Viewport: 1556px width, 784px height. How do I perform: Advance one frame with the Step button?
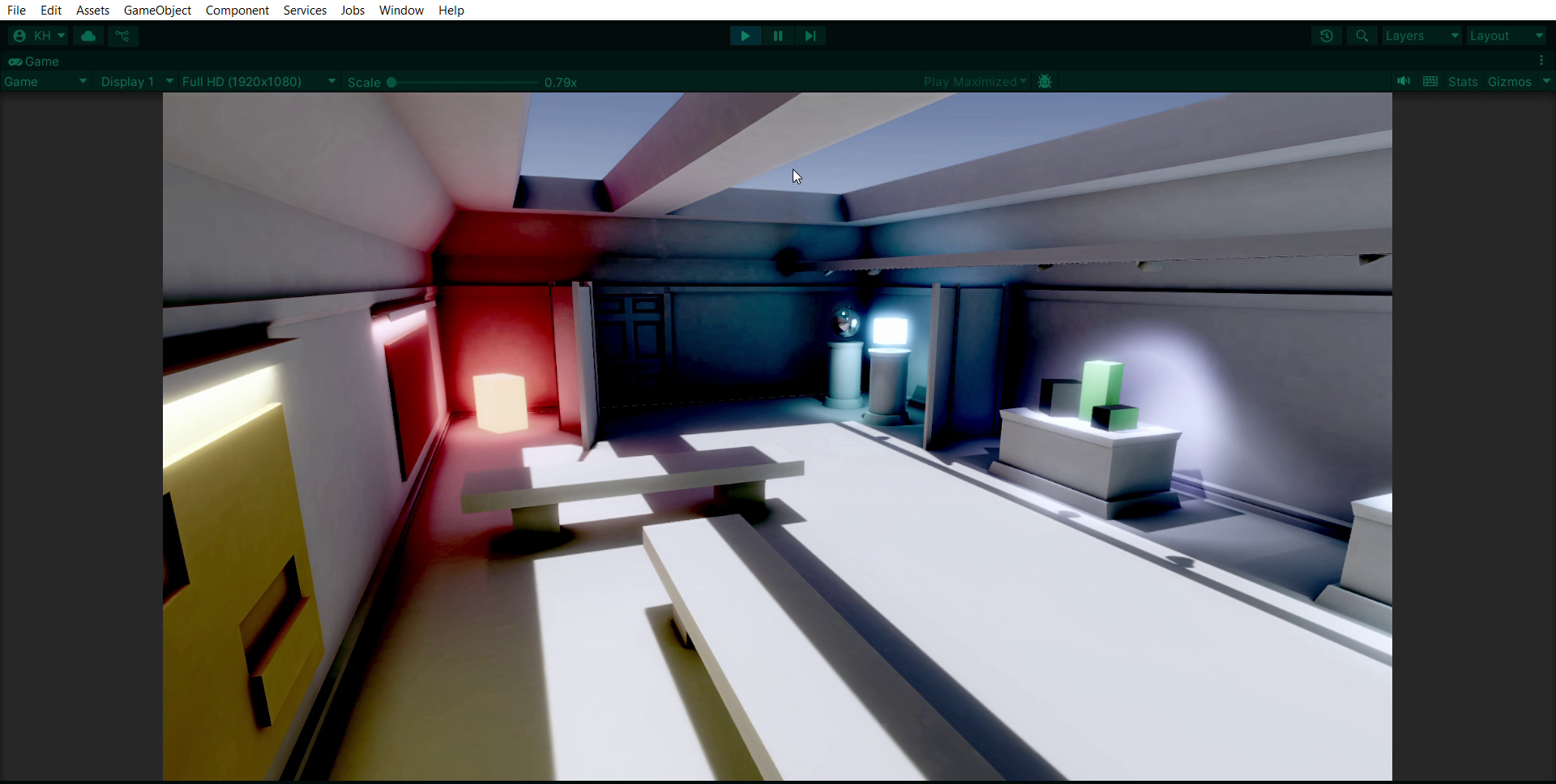pos(810,36)
